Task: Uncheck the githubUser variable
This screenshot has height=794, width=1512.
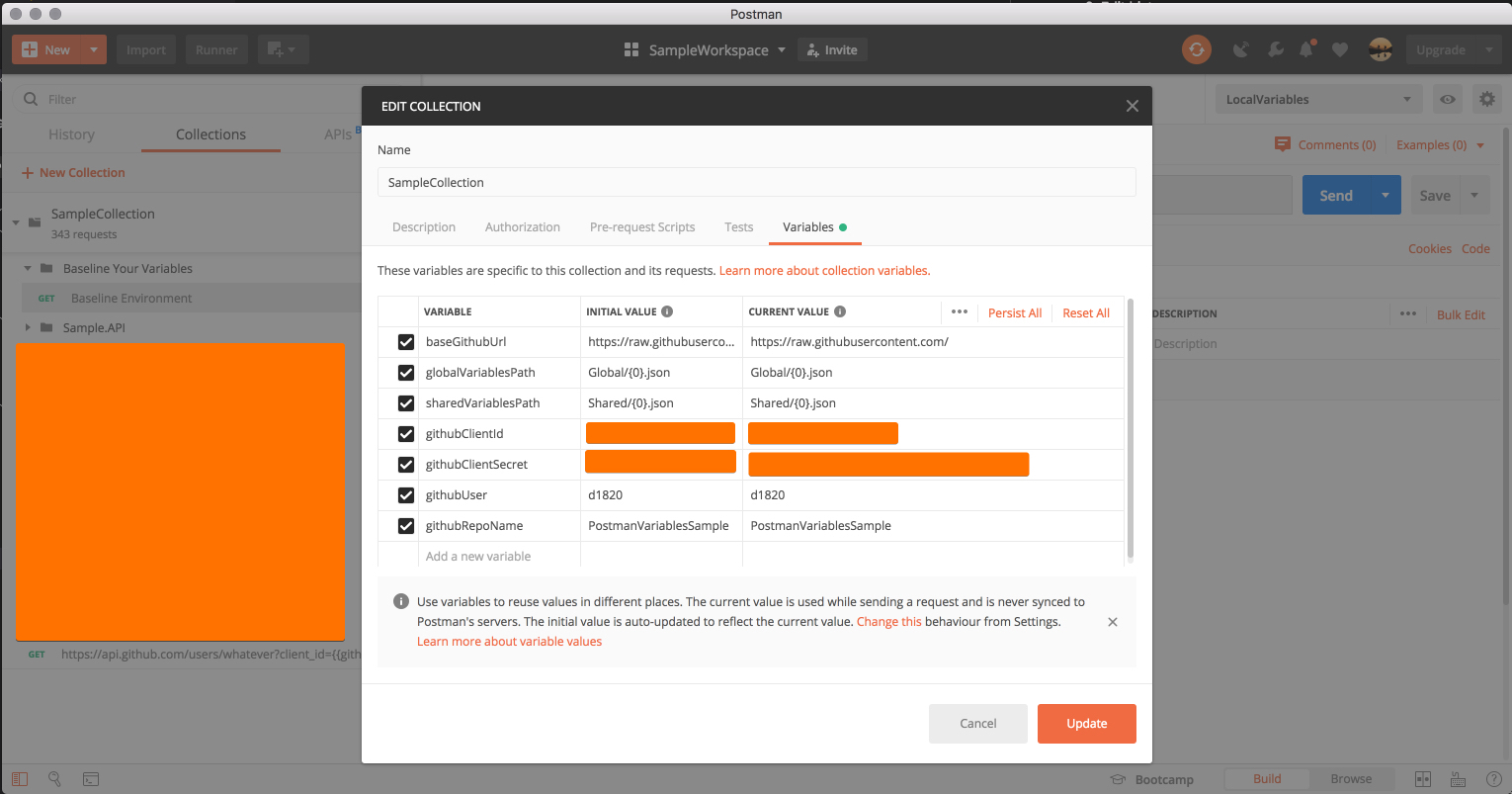Action: coord(405,495)
